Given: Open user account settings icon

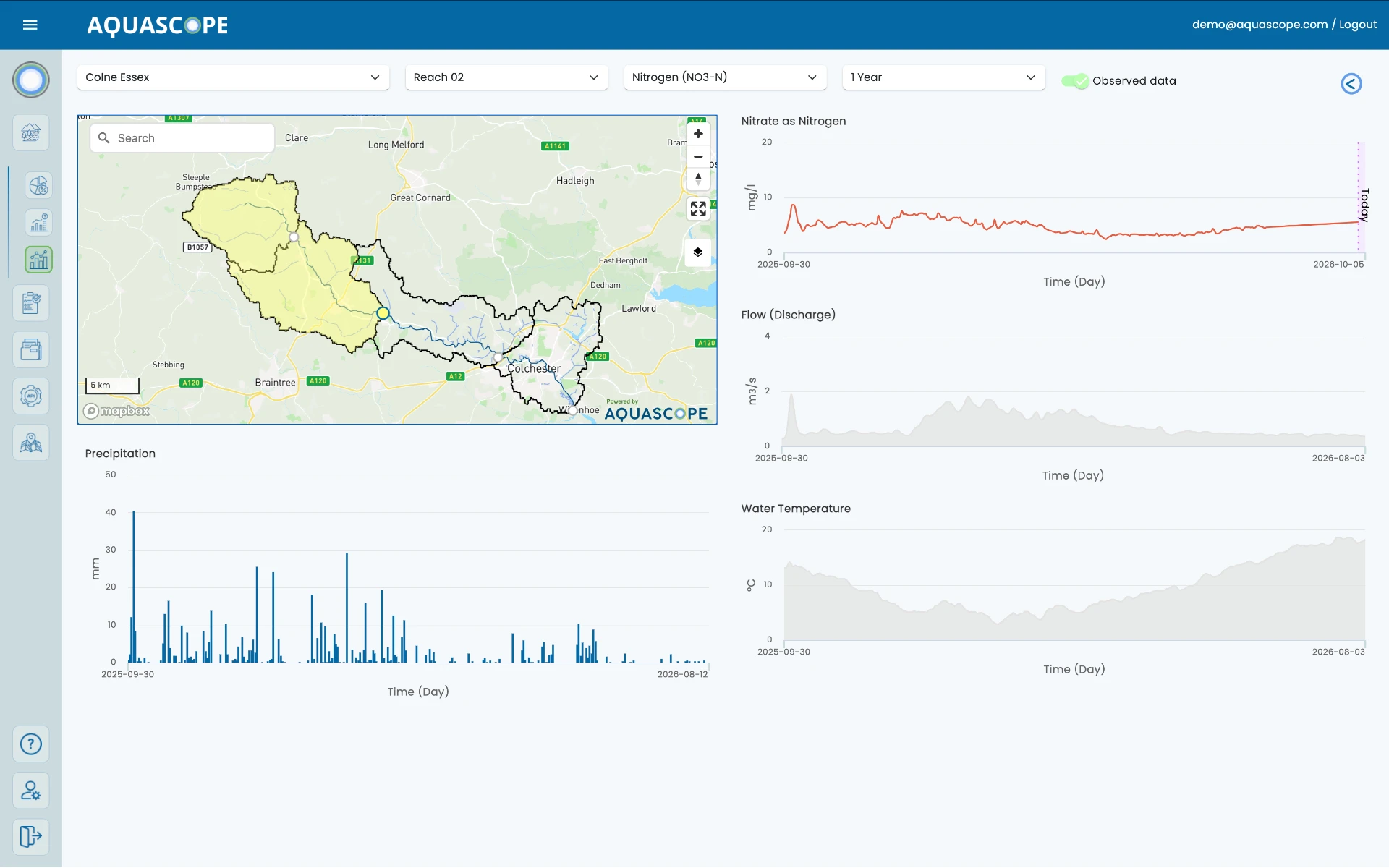Looking at the screenshot, I should click(x=30, y=790).
